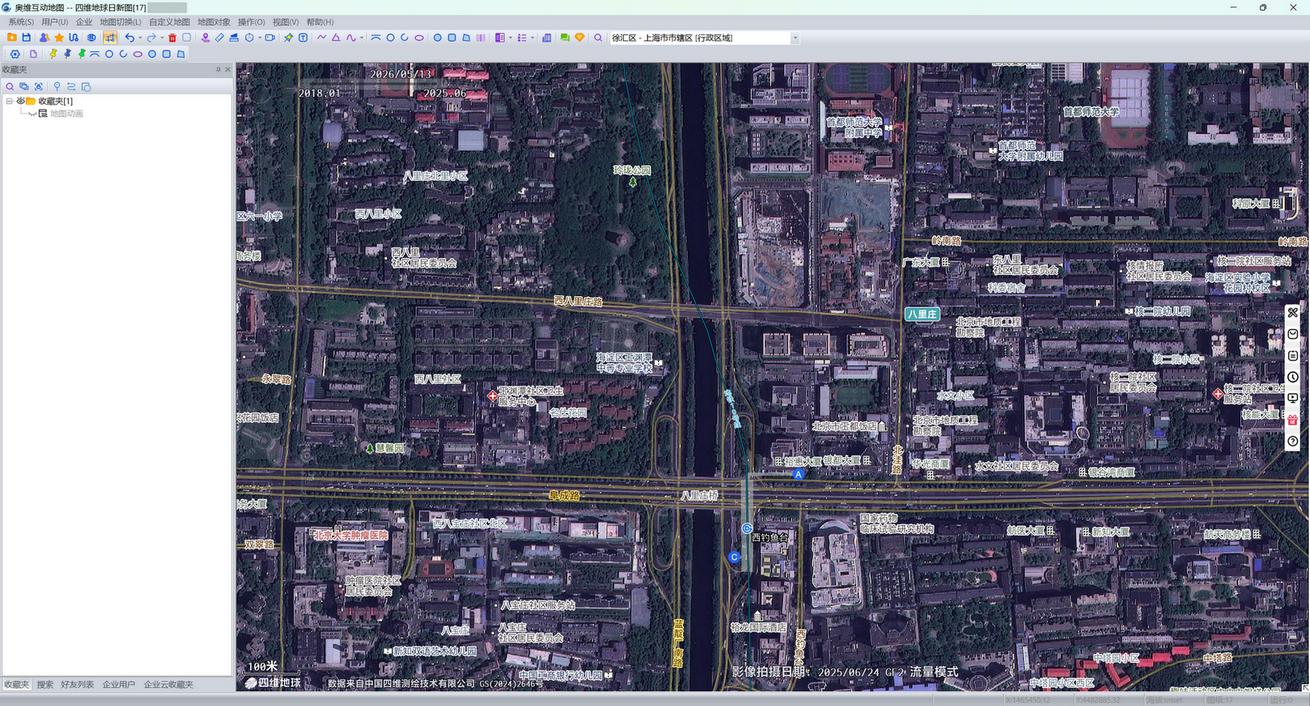Click the blue C waypoint marker on map

(x=734, y=557)
